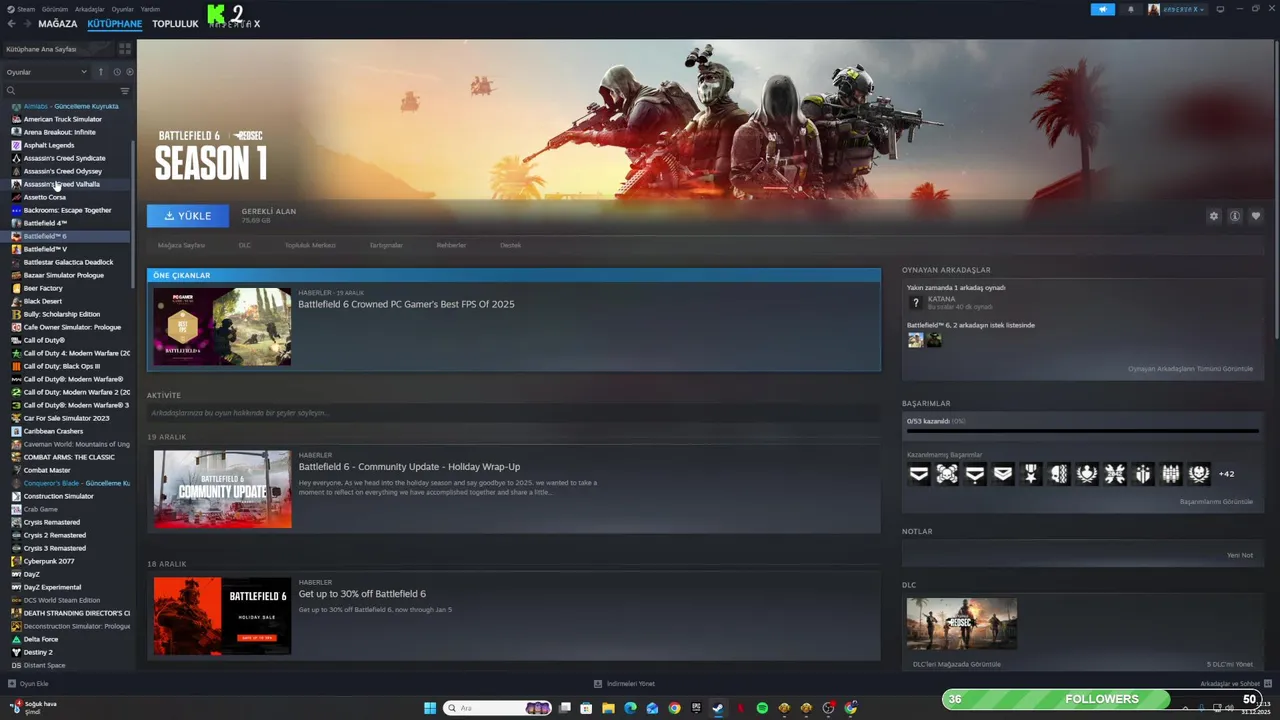Open the Steam icon in Windows taskbar
Viewport: 1280px width, 720px height.
718,708
